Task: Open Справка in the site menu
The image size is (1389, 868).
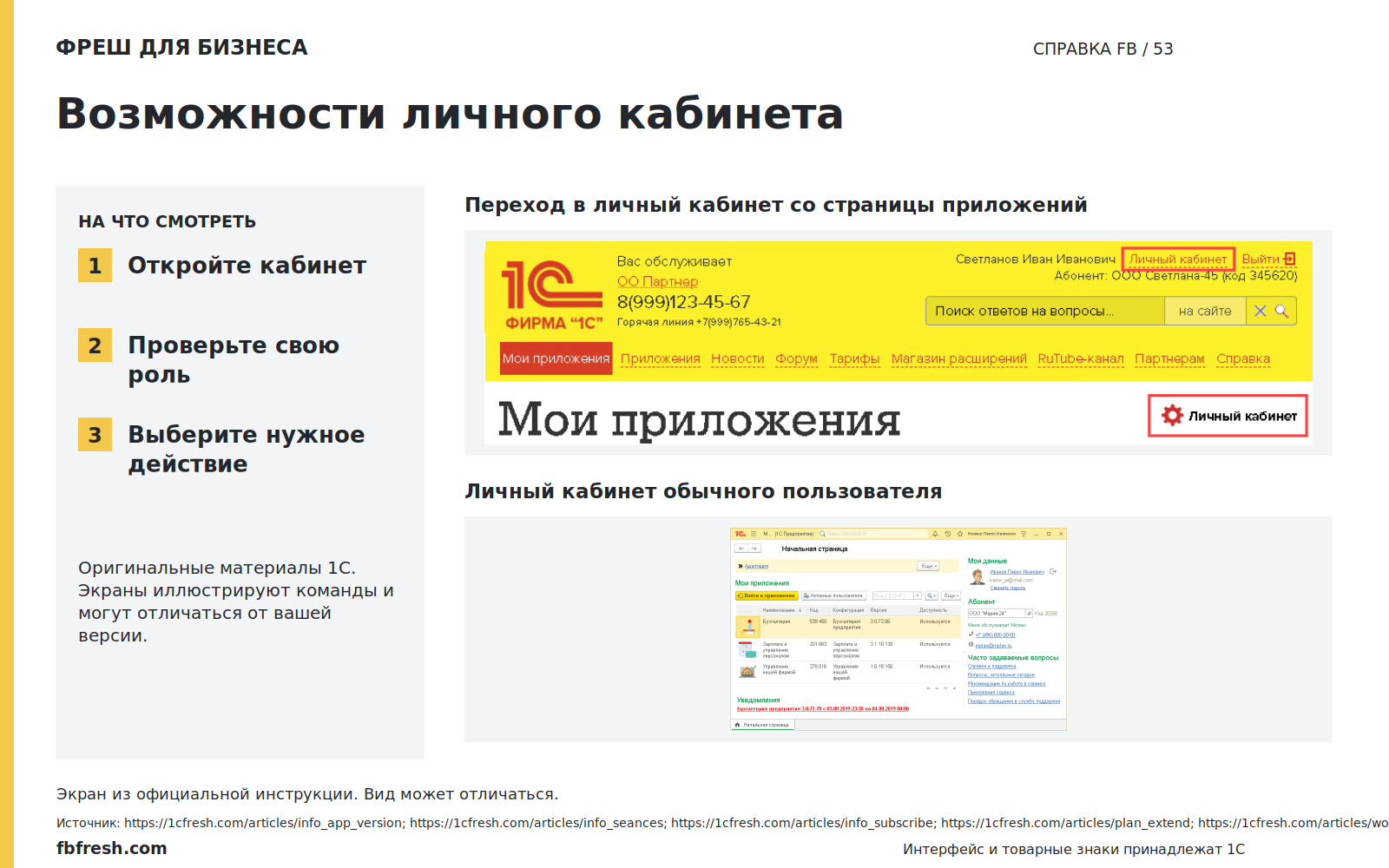Action: click(1243, 358)
